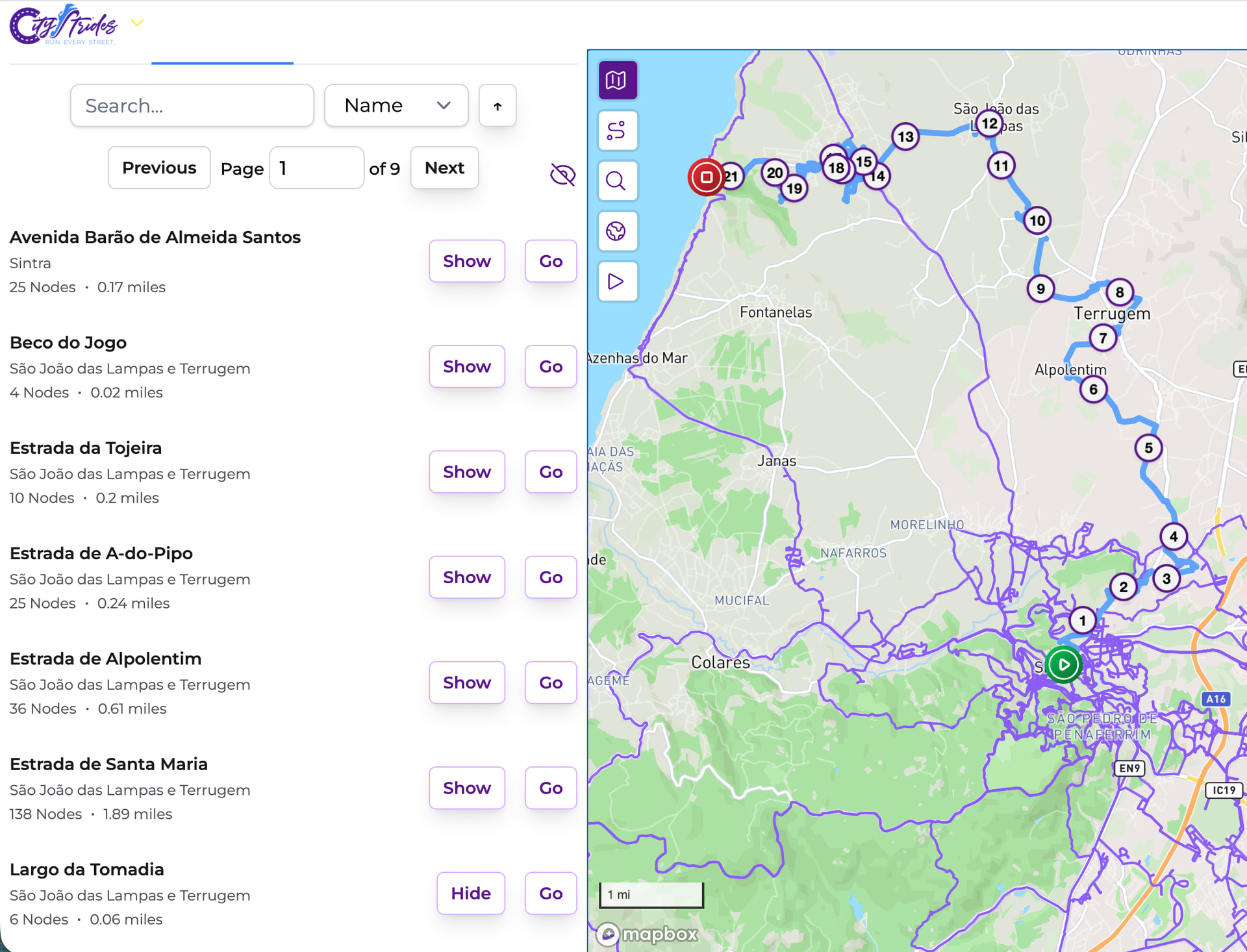
Task: Show Estrada de Santa Maria street
Action: click(x=466, y=788)
